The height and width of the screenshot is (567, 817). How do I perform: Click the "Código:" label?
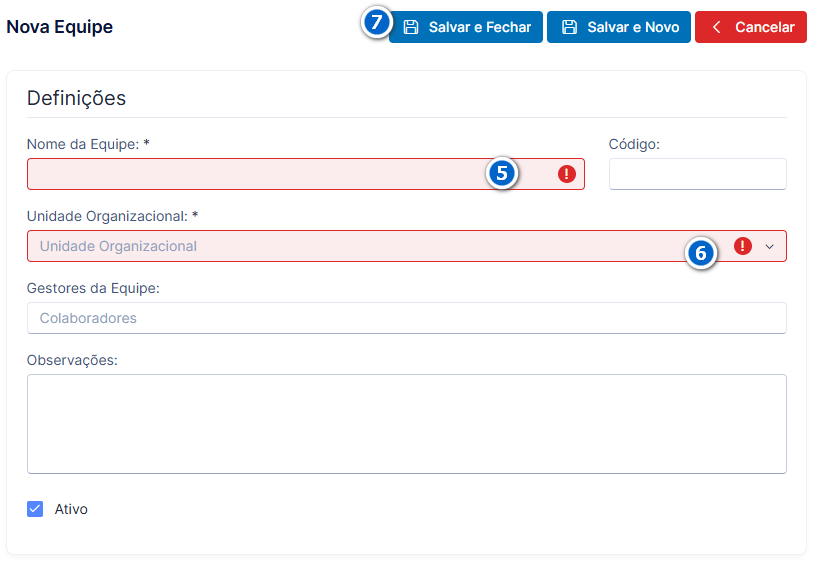pos(634,144)
